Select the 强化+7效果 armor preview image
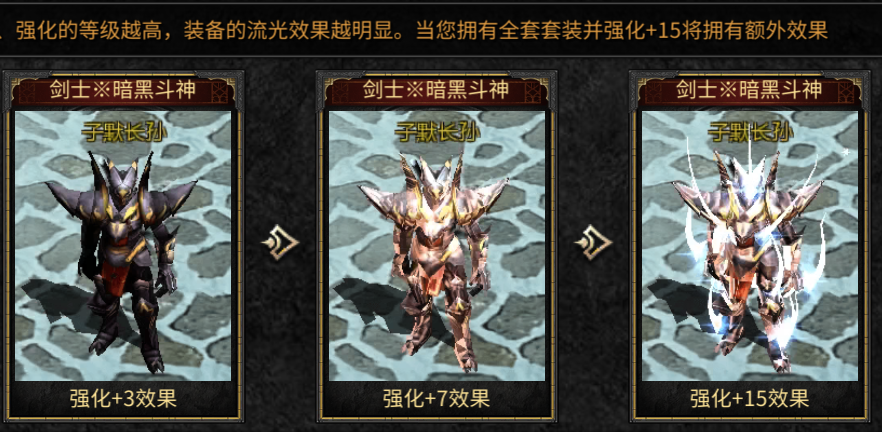The image size is (882, 432). click(436, 246)
